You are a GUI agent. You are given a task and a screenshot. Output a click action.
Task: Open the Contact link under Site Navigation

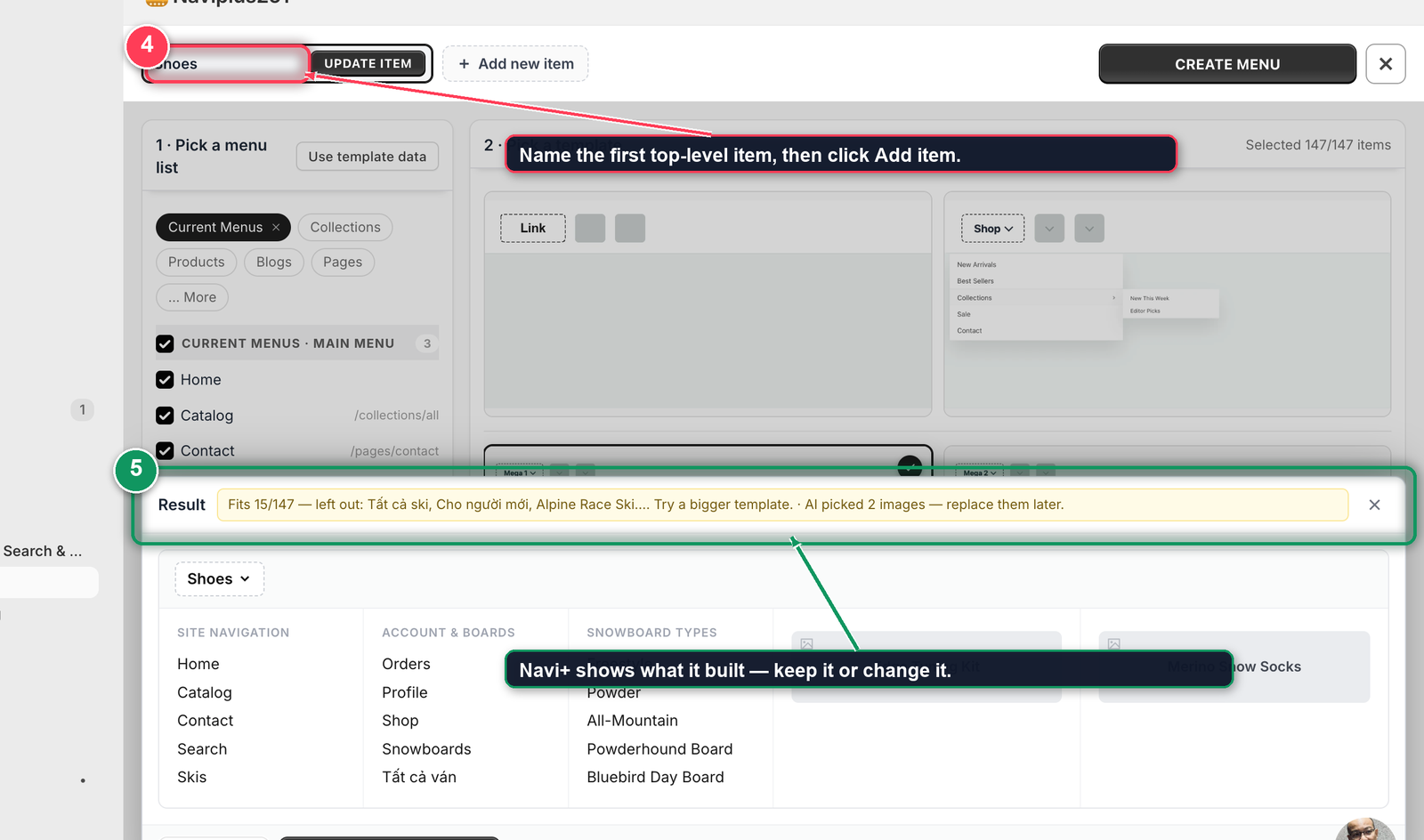(x=206, y=721)
